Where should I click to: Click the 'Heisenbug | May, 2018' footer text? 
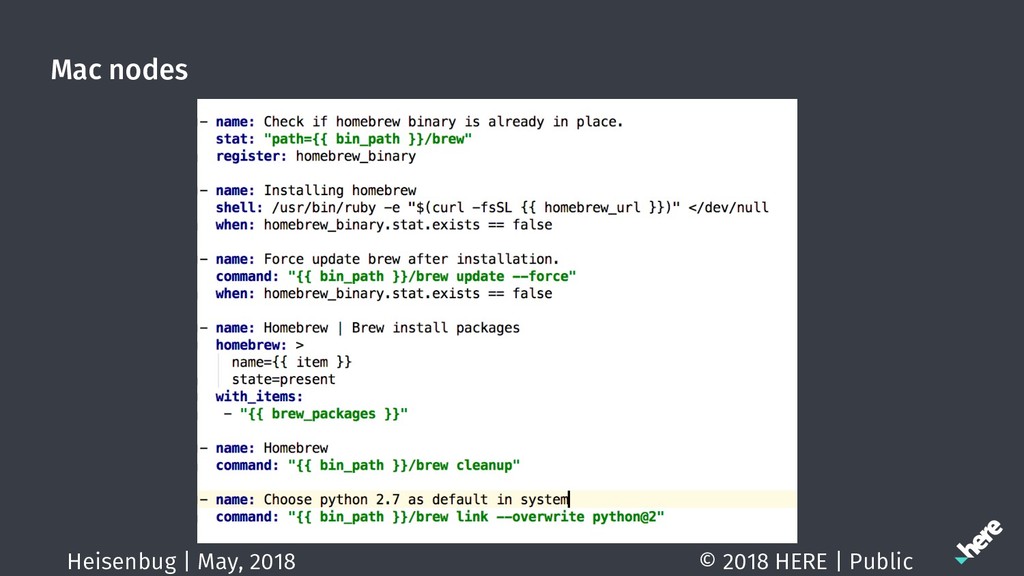pyautogui.click(x=181, y=561)
